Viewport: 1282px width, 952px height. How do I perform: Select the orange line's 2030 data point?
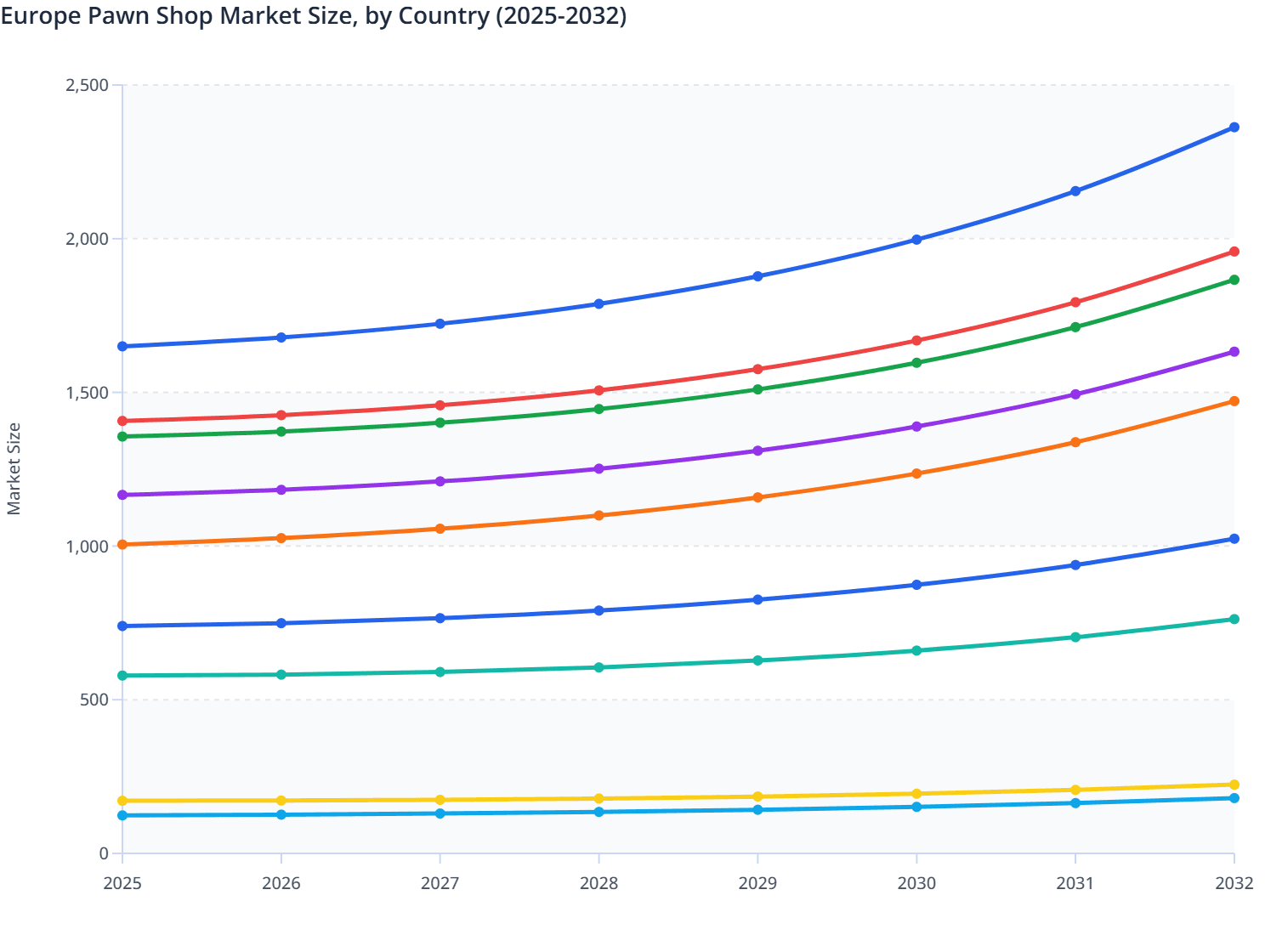(x=916, y=473)
